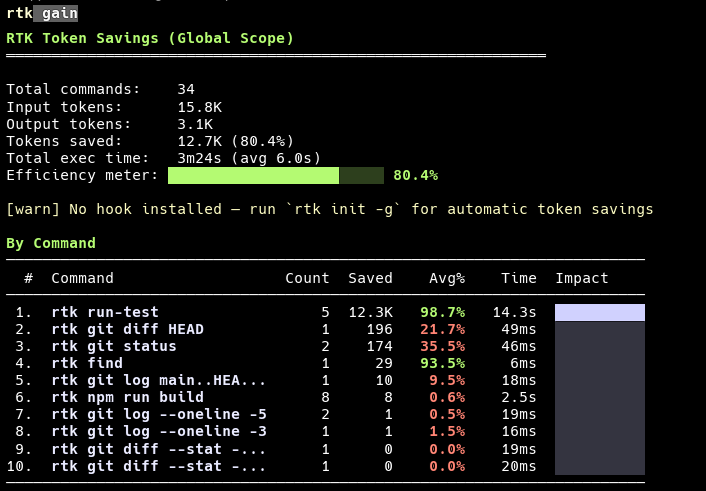Click the 'Avg%' column header
Image resolution: width=706 pixels, height=491 pixels.
point(447,278)
